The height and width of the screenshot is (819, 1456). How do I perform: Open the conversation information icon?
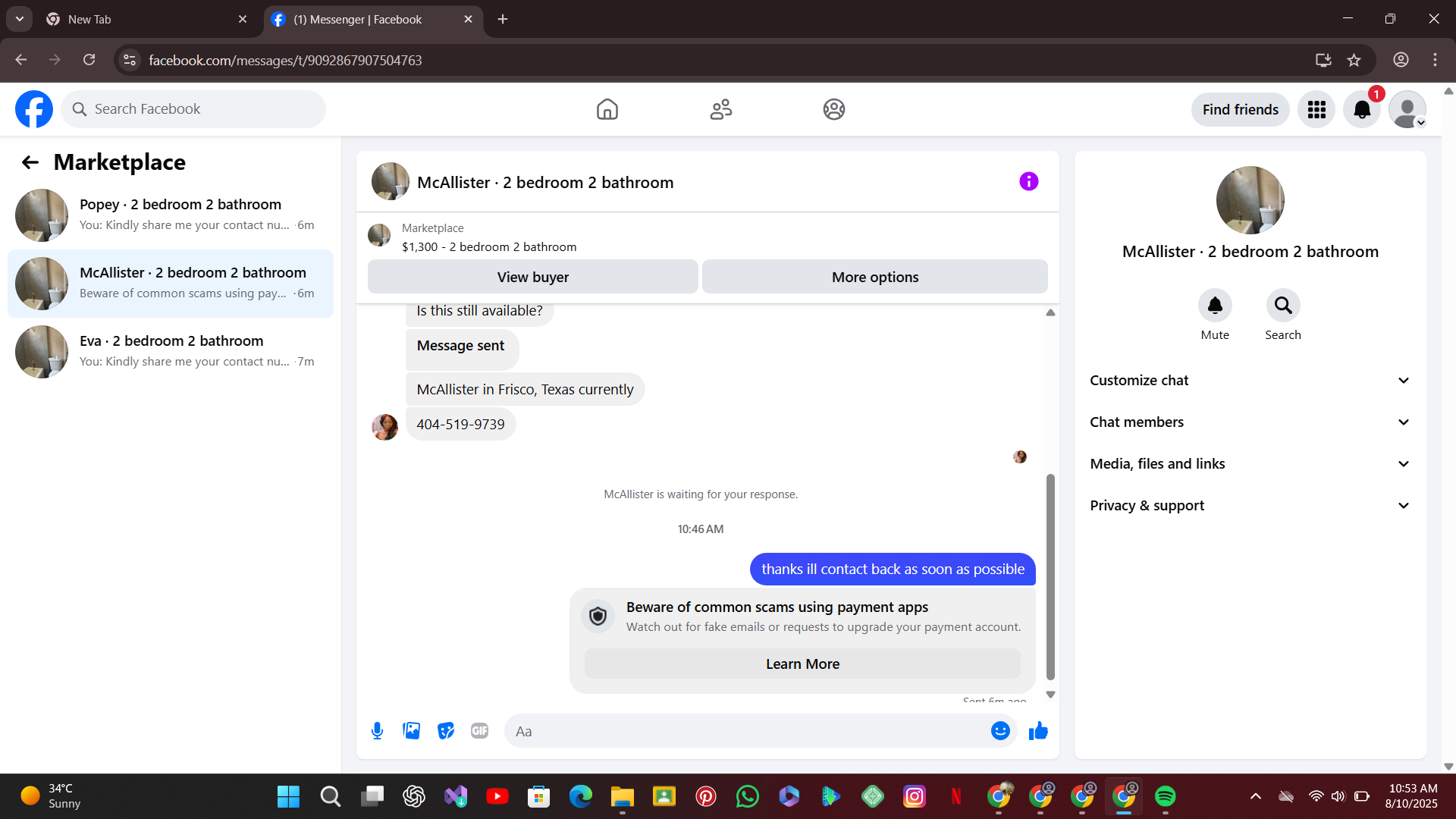point(1029,181)
